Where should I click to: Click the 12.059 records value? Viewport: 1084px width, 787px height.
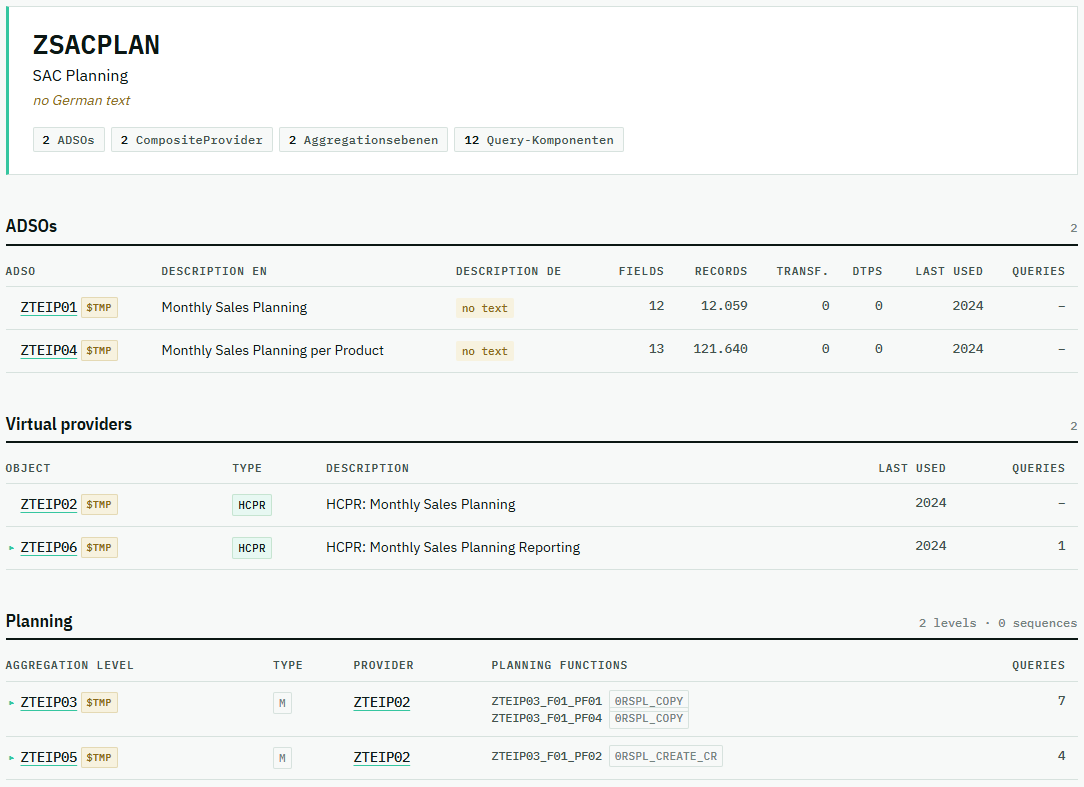click(x=724, y=306)
